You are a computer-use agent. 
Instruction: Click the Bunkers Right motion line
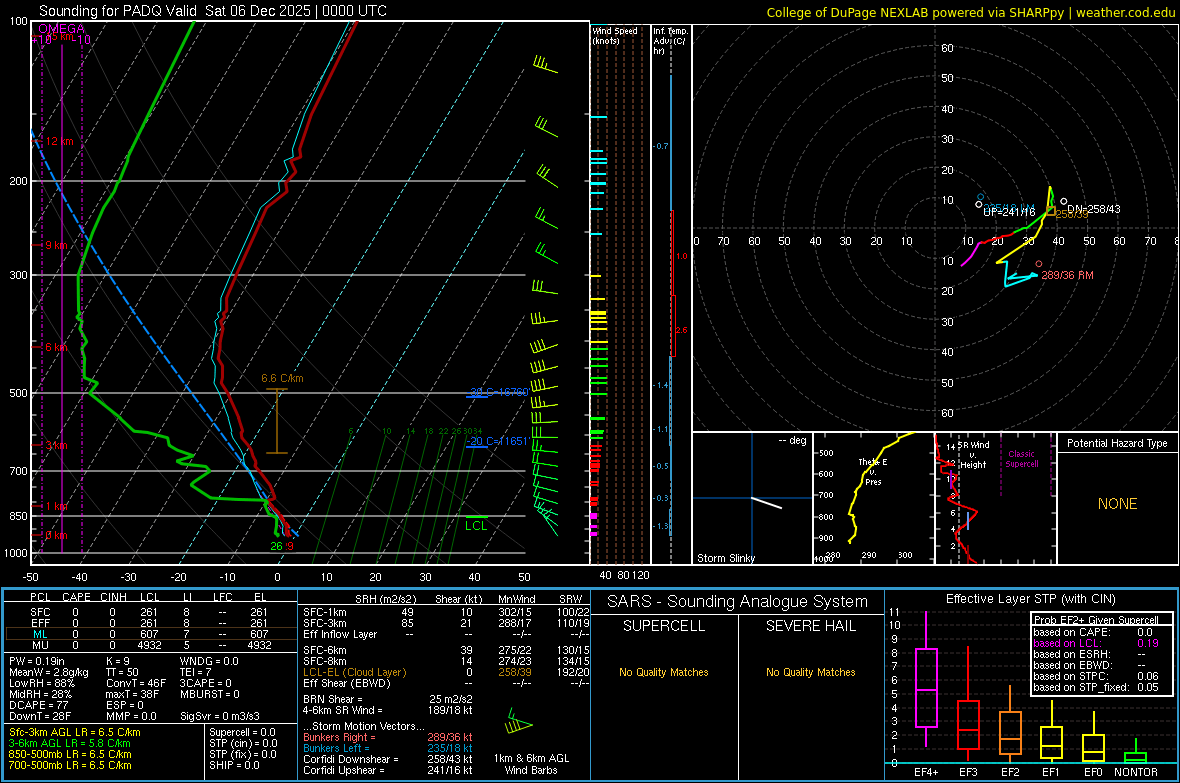388,737
